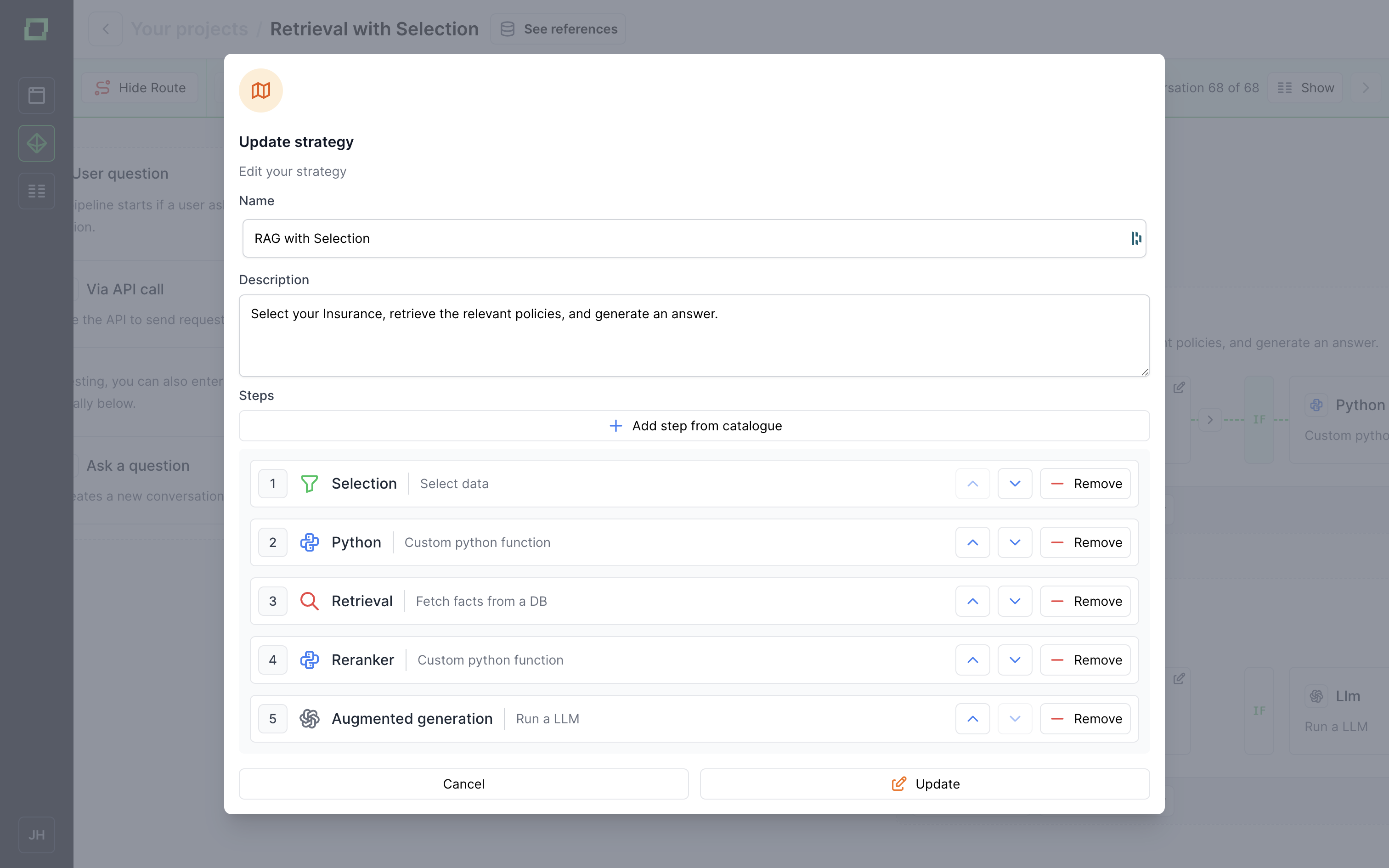The image size is (1389, 868).
Task: Move the Retrieval step down one position
Action: (1014, 601)
